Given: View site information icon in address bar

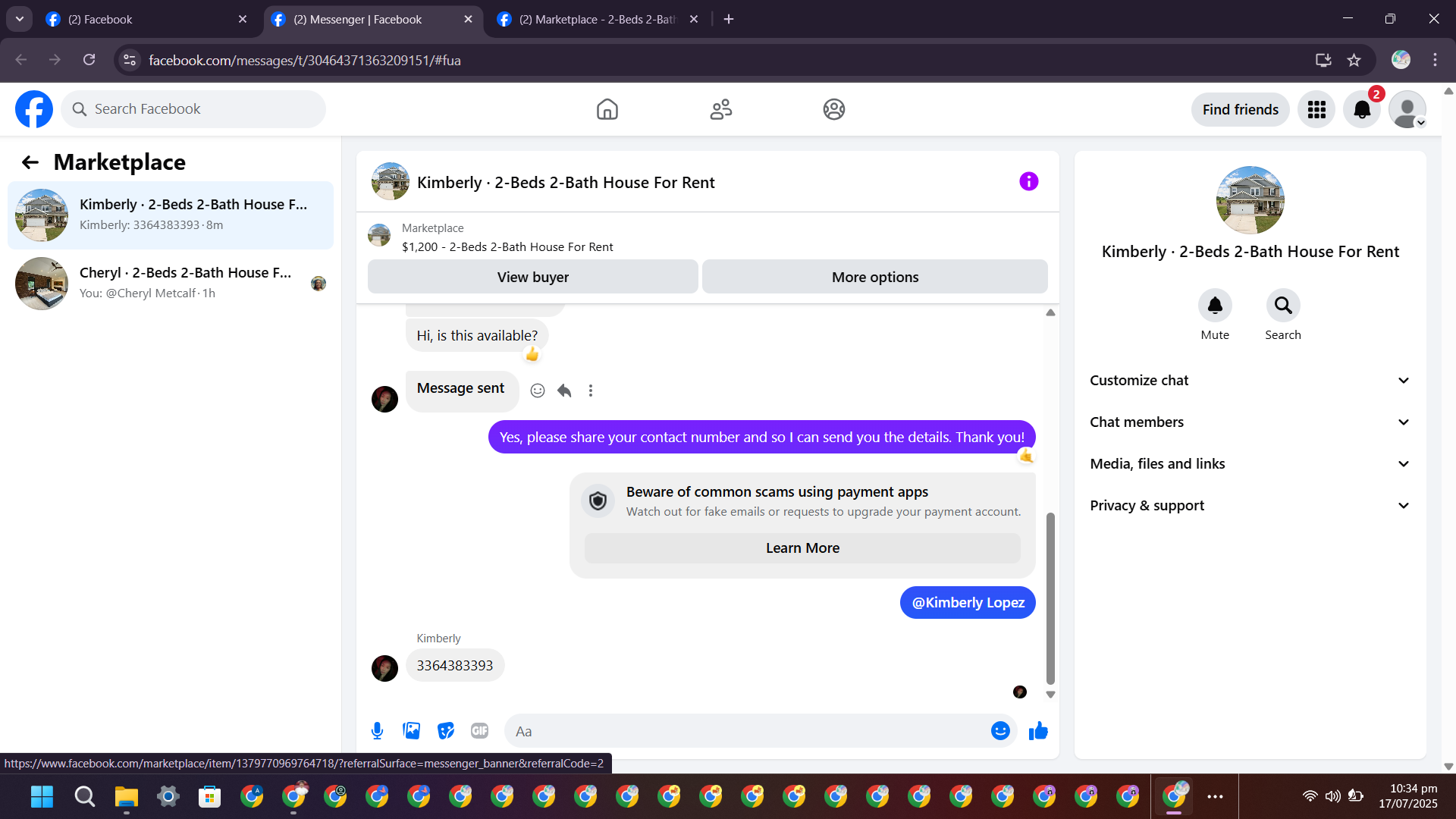Looking at the screenshot, I should 130,60.
